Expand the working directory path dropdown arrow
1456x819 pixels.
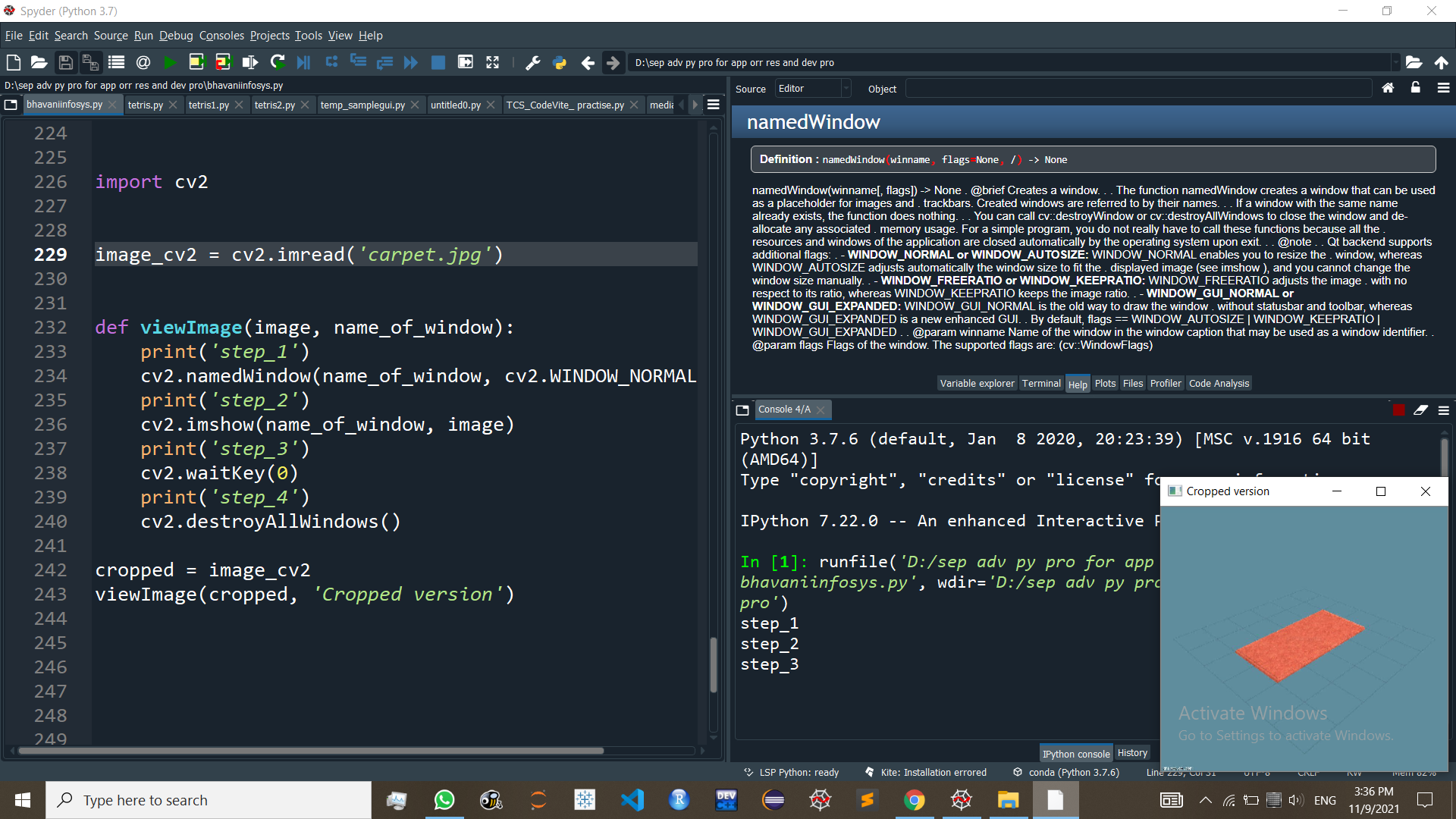tap(1395, 62)
